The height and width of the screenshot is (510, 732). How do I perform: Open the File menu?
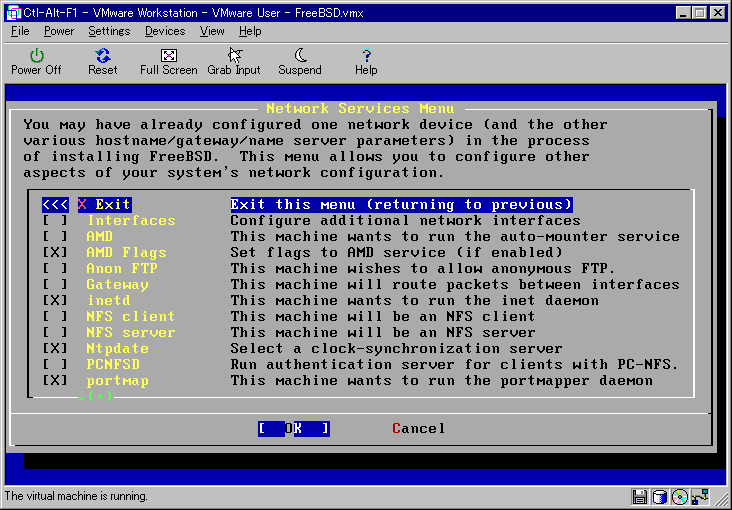click(20, 31)
